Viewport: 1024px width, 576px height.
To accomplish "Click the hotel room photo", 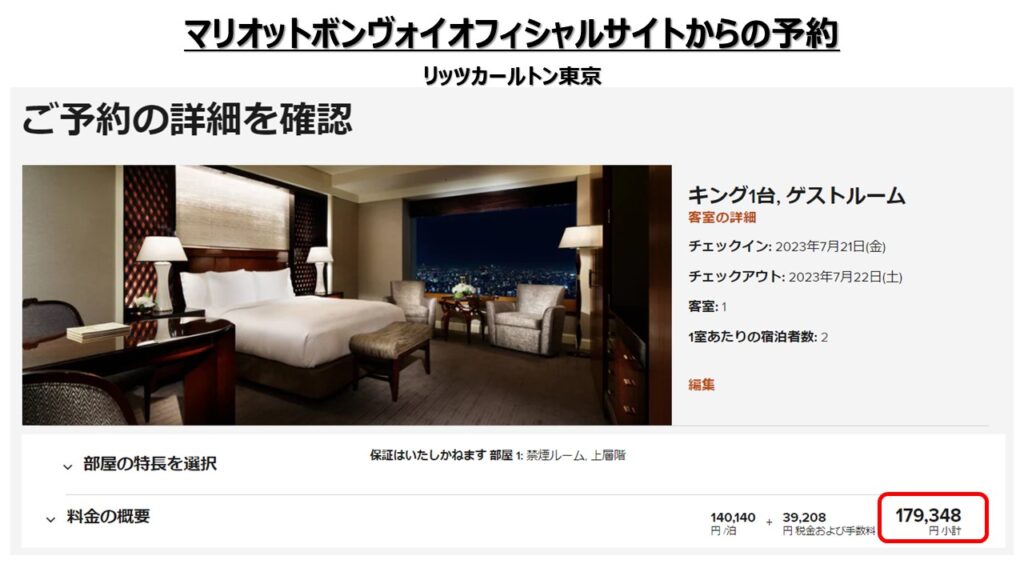I will (347, 295).
